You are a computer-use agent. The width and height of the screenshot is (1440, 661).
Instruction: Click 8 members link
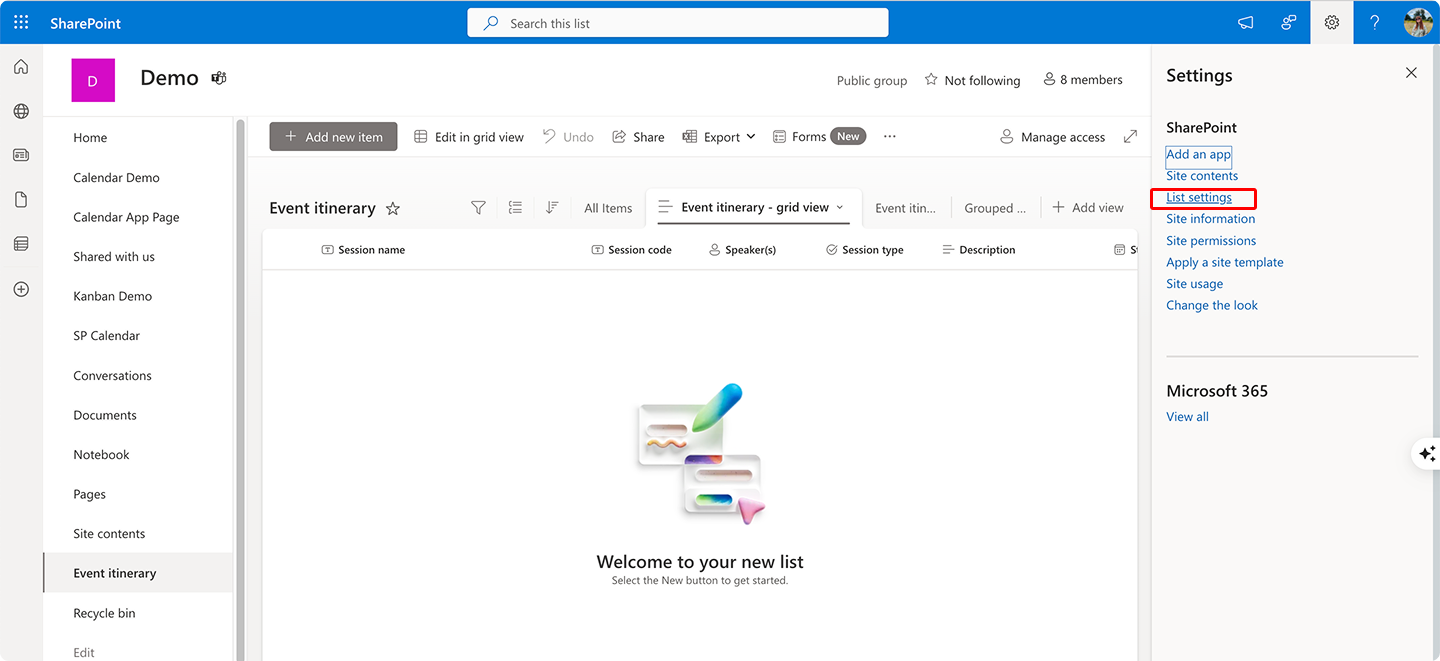pos(1083,79)
